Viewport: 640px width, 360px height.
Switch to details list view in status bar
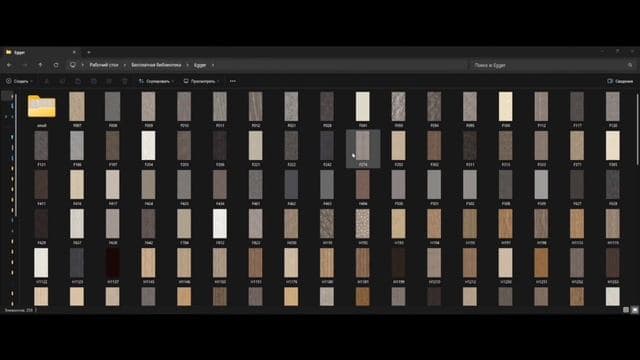point(626,310)
